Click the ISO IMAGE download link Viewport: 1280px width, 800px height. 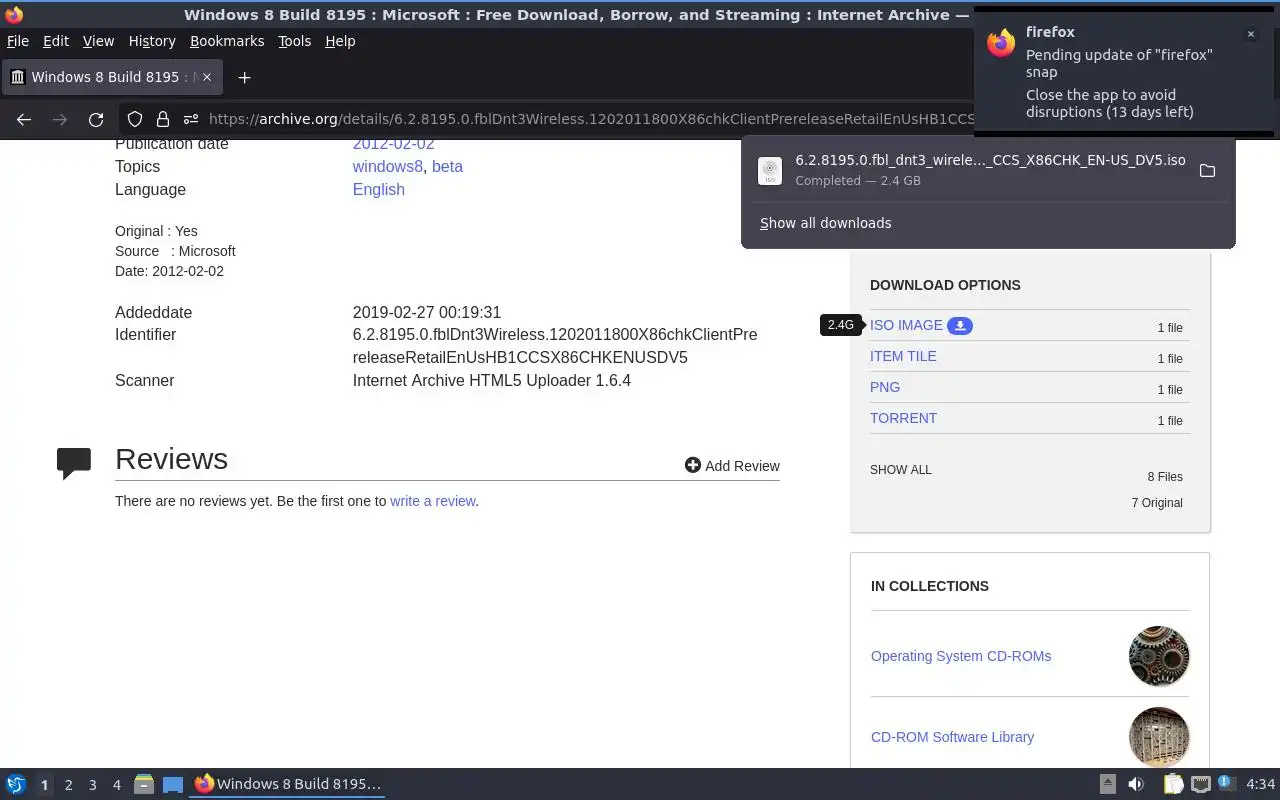[x=906, y=325]
